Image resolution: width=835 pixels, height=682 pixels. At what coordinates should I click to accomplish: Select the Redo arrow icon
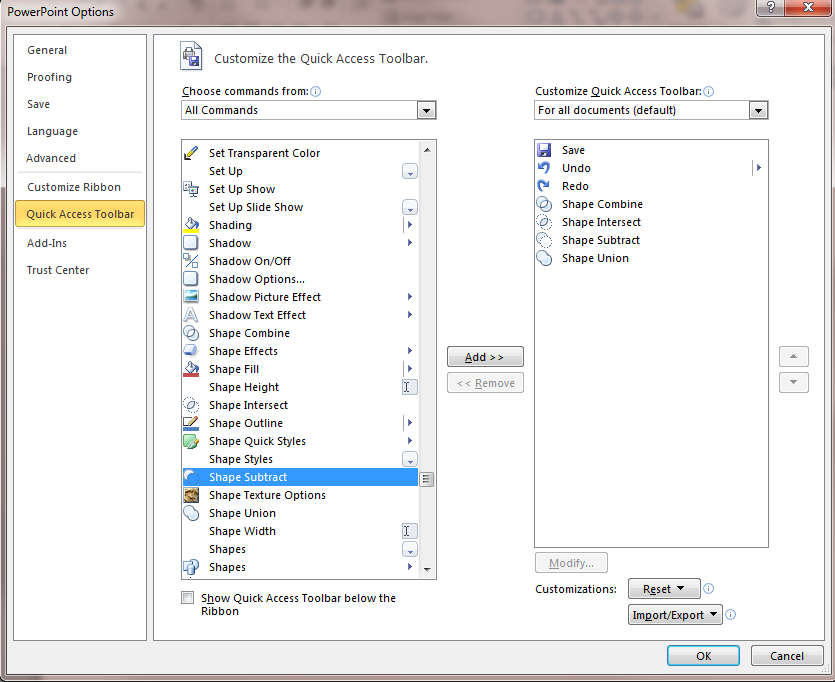tap(544, 186)
